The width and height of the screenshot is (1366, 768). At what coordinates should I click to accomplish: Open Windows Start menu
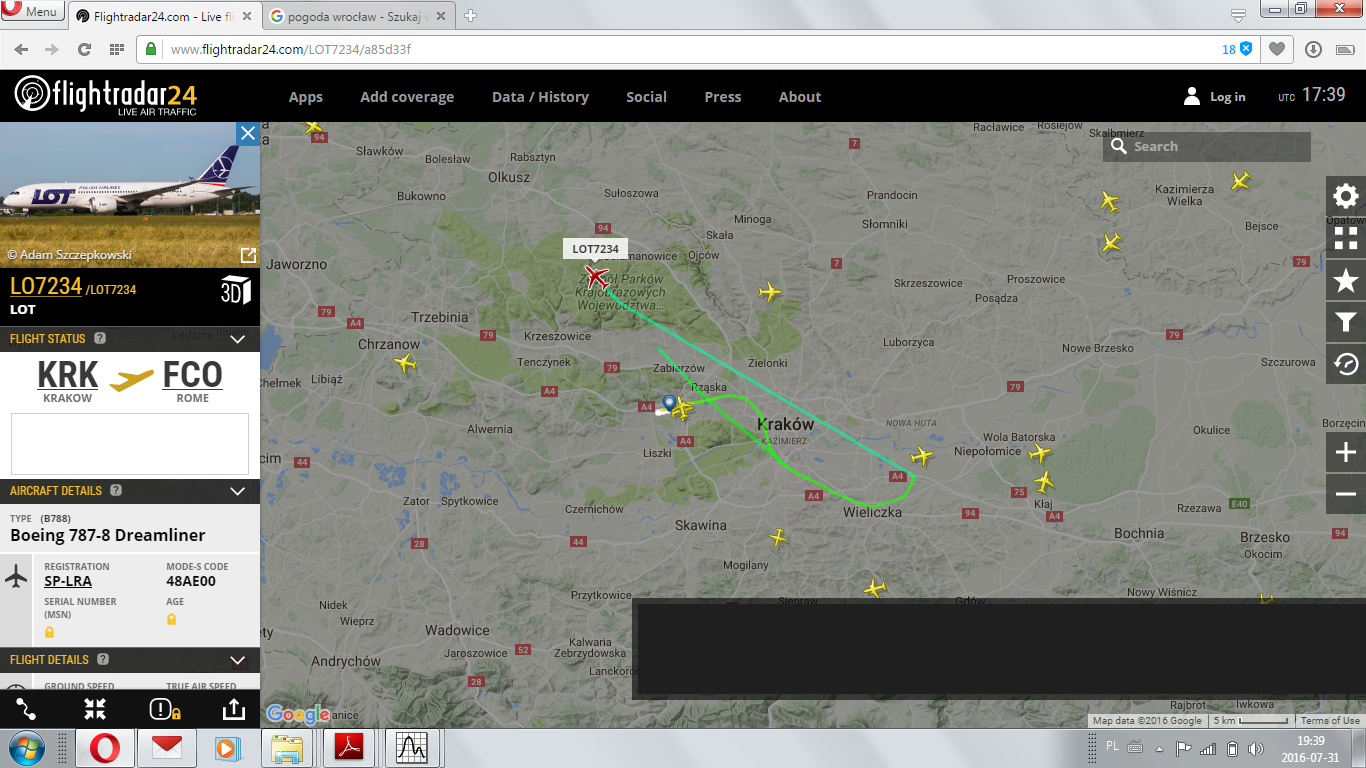(24, 748)
